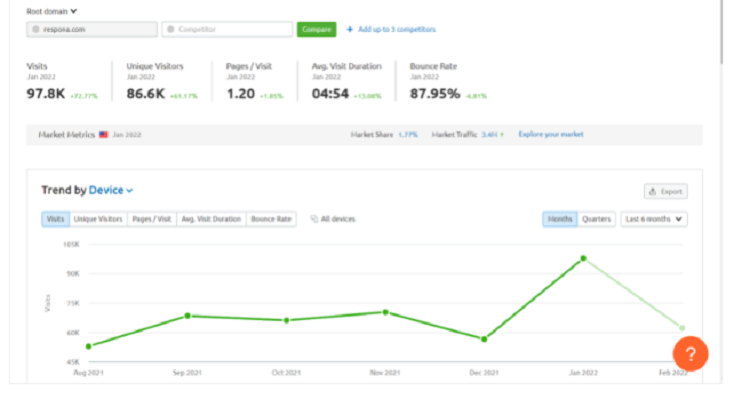Click the 87.95% Bounce Rate value
The height and width of the screenshot is (399, 750).
coord(435,93)
